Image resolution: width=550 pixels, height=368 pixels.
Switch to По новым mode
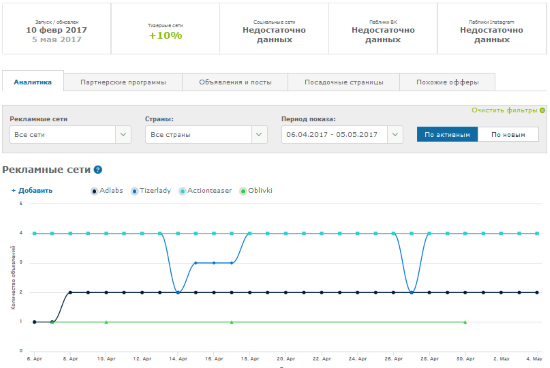point(508,134)
